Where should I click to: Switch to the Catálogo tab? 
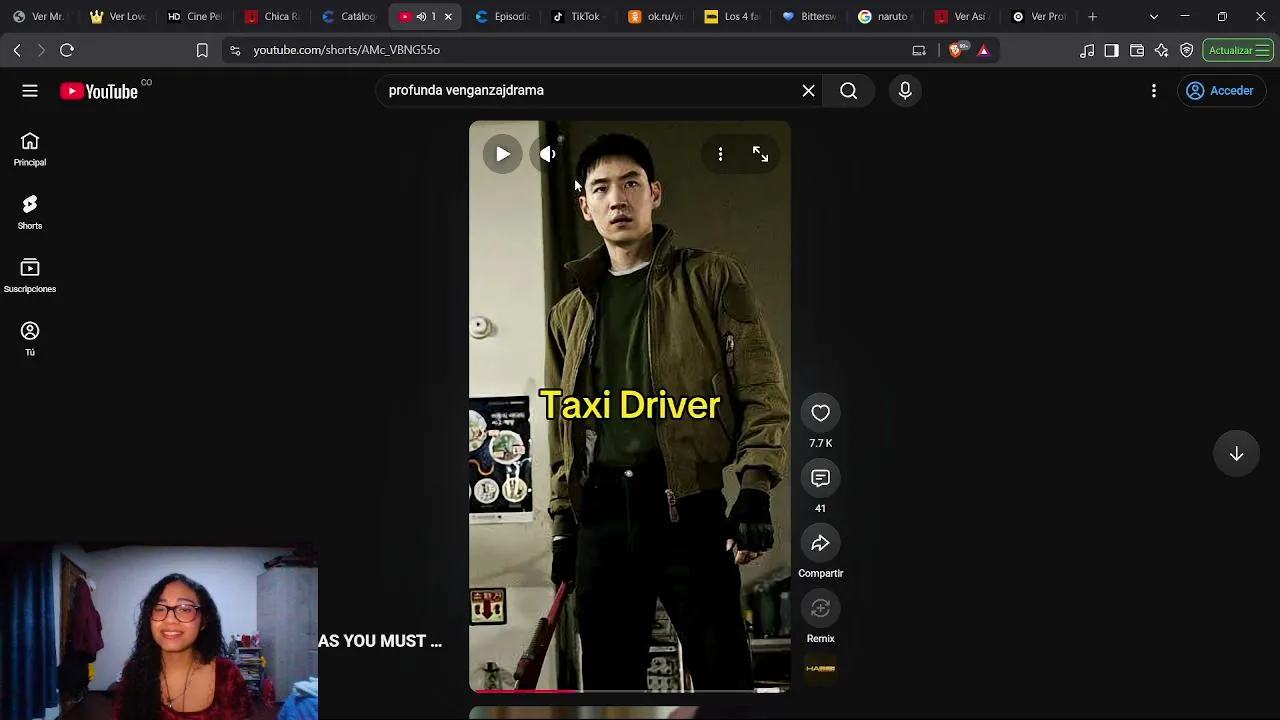click(x=348, y=17)
